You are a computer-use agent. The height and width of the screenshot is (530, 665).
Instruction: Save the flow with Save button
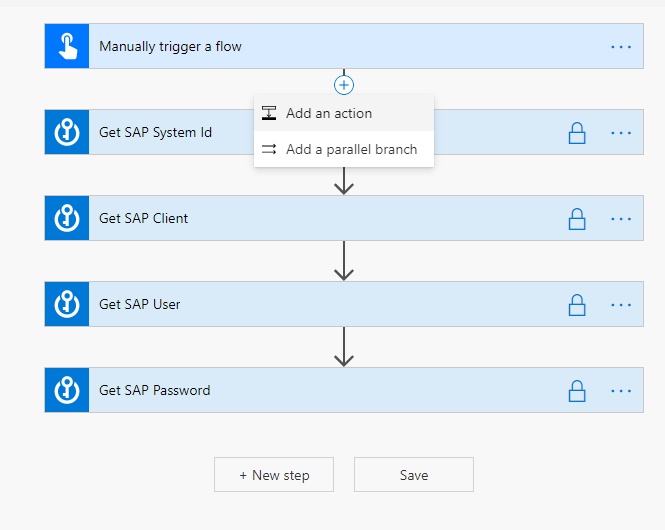coord(414,475)
